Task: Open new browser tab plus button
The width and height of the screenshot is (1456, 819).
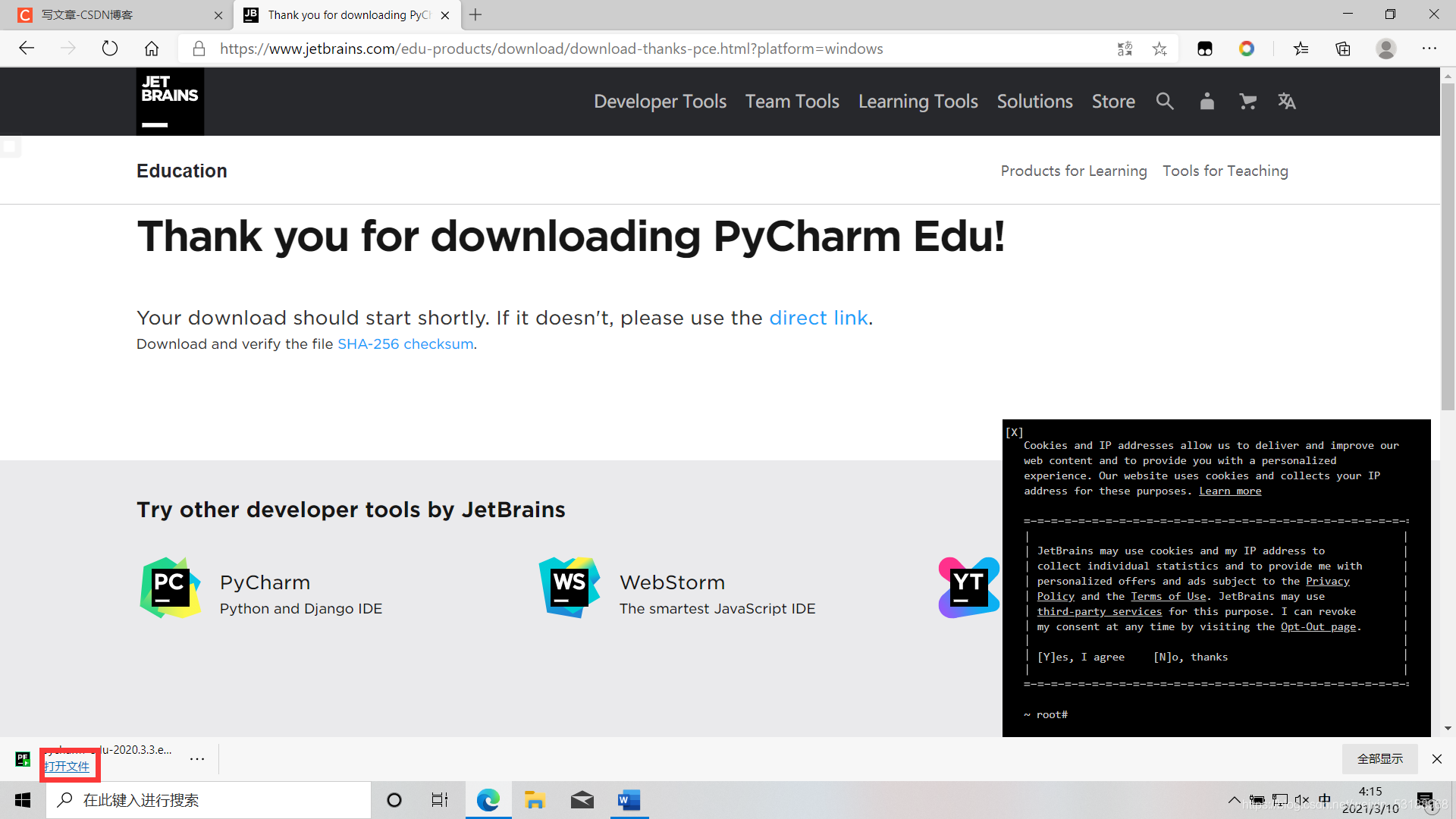Action: tap(475, 15)
